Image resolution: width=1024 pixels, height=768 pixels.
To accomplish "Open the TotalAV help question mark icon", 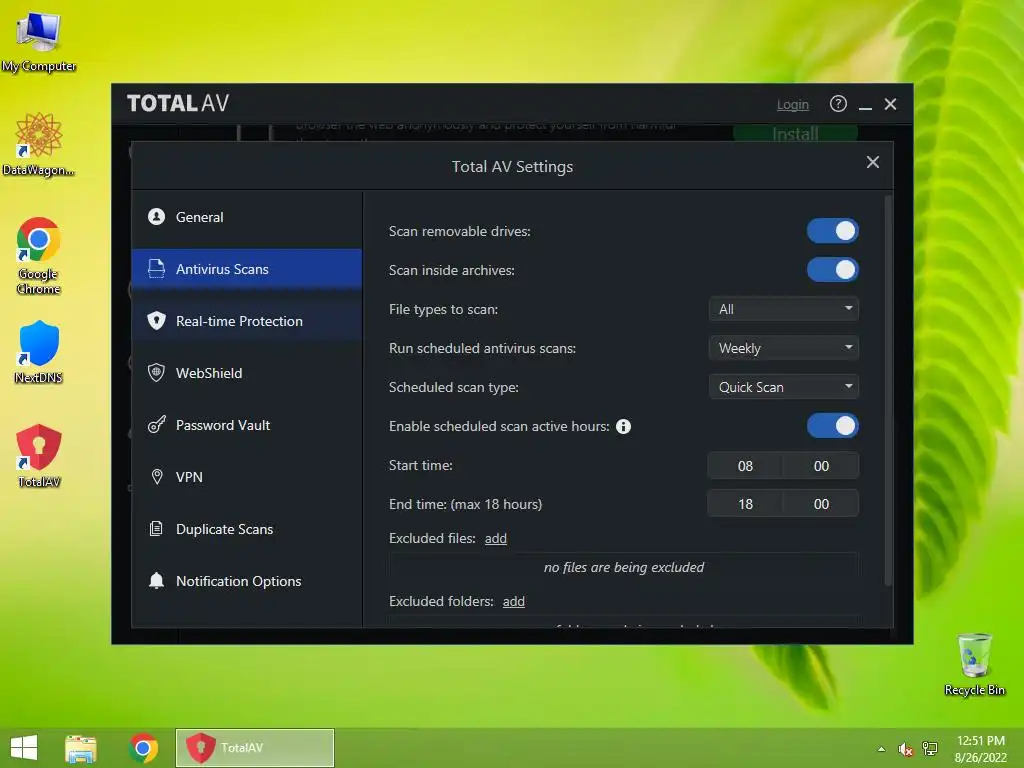I will [x=838, y=104].
